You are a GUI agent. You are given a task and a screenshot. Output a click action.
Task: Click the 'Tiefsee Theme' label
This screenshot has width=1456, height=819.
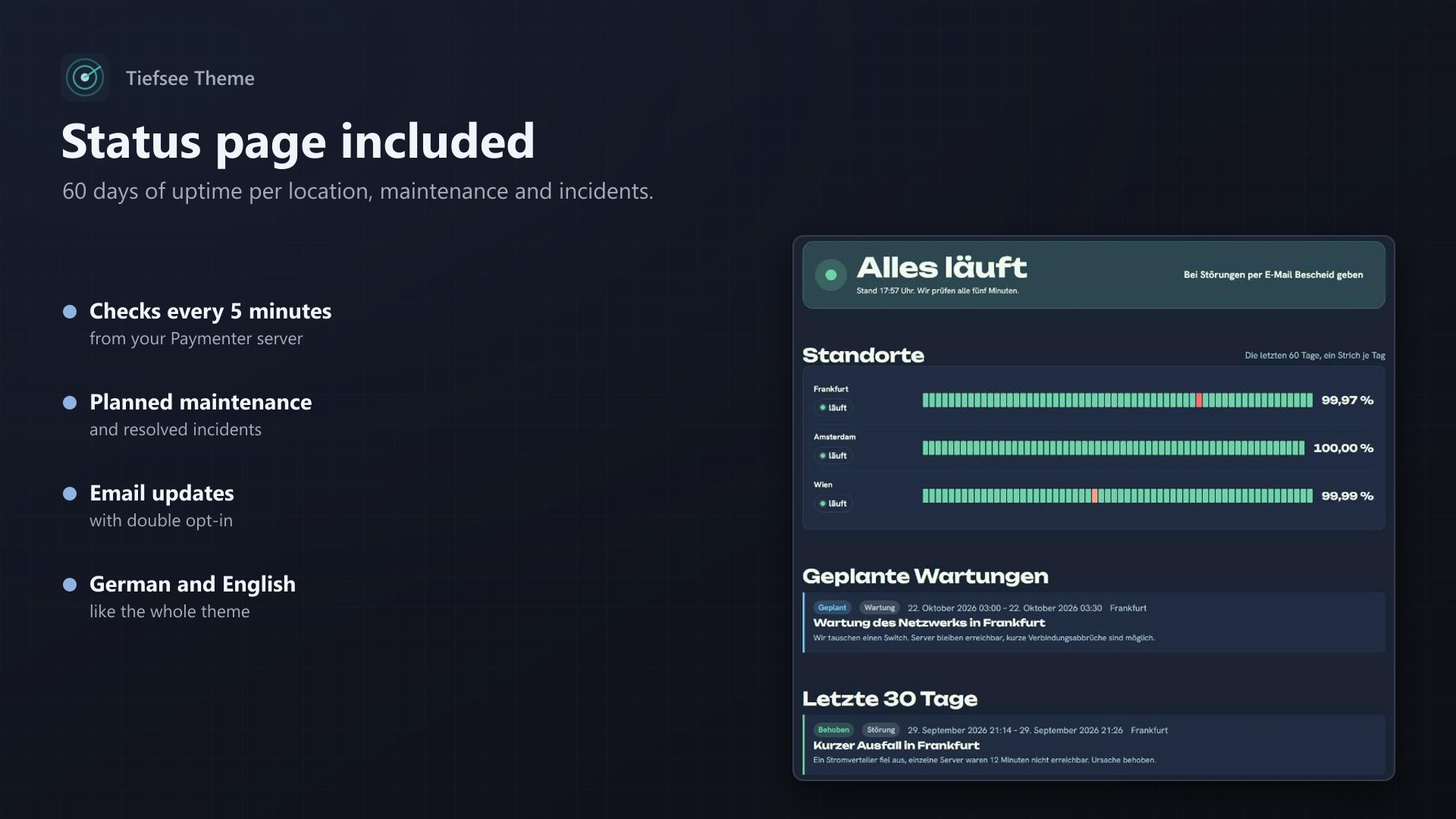pos(190,78)
